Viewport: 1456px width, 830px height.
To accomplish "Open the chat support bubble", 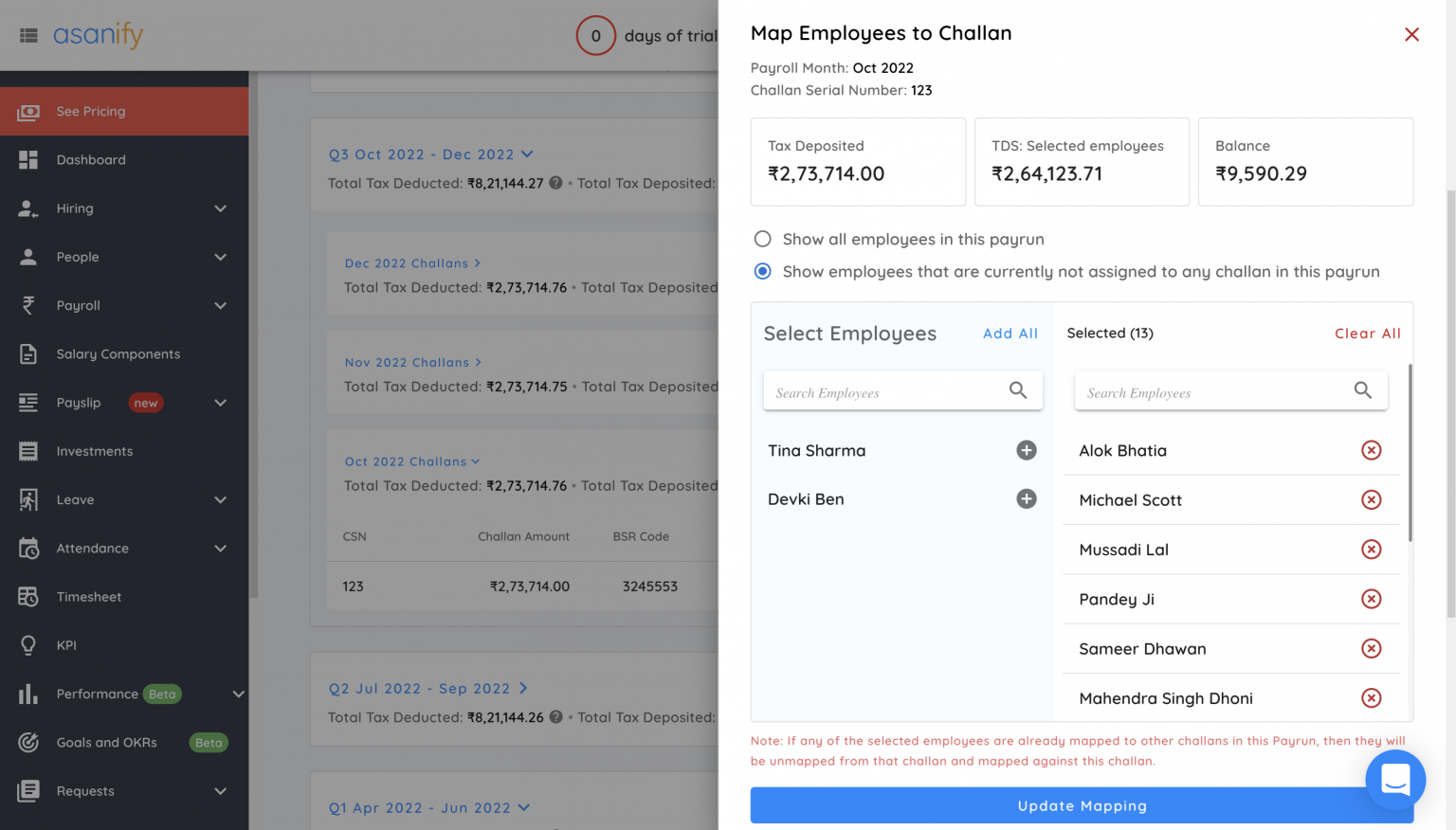I will (x=1394, y=780).
